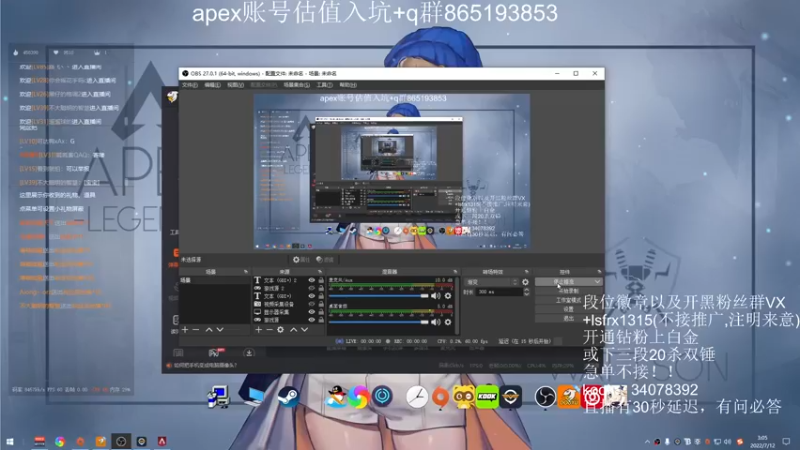Move the selected source up in the list

coord(293,330)
